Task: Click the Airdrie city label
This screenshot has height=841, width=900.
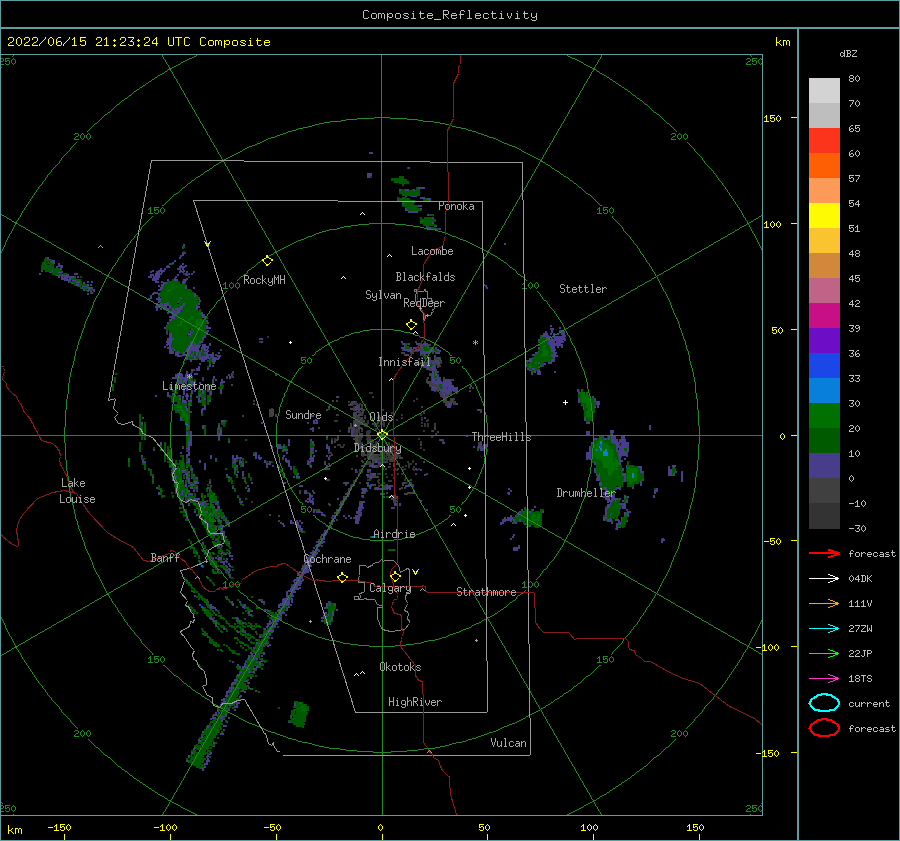Action: (394, 534)
